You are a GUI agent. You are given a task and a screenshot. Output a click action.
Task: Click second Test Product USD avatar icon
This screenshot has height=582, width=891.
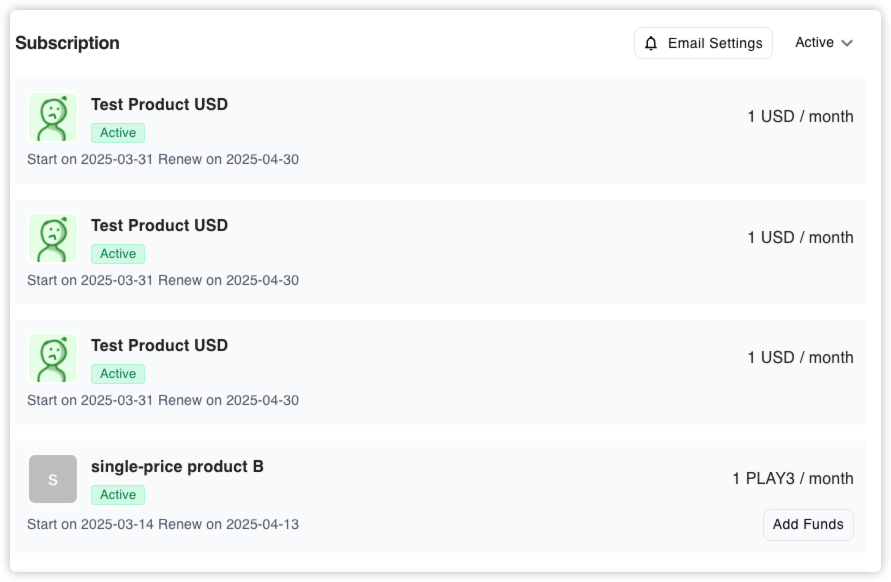pos(53,239)
